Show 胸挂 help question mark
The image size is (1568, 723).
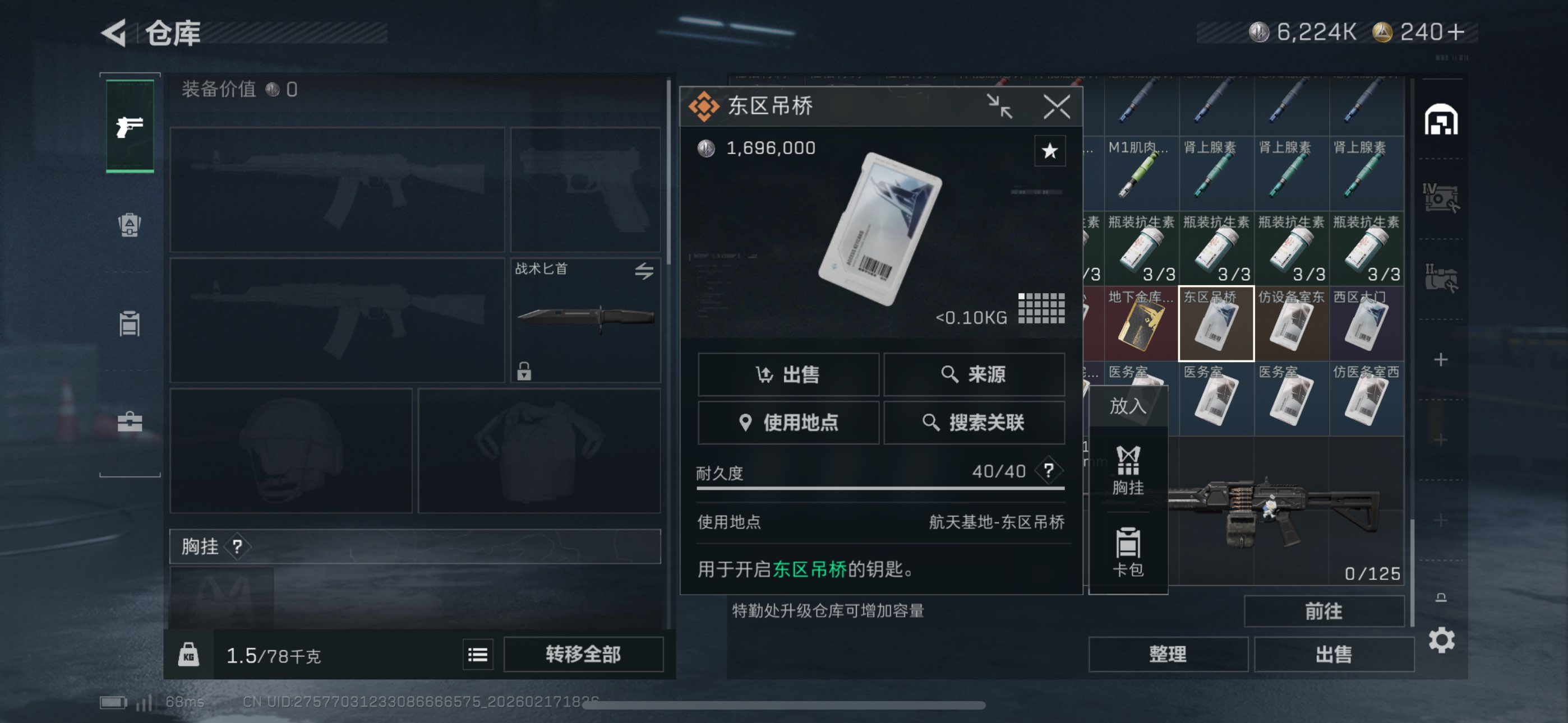(237, 546)
